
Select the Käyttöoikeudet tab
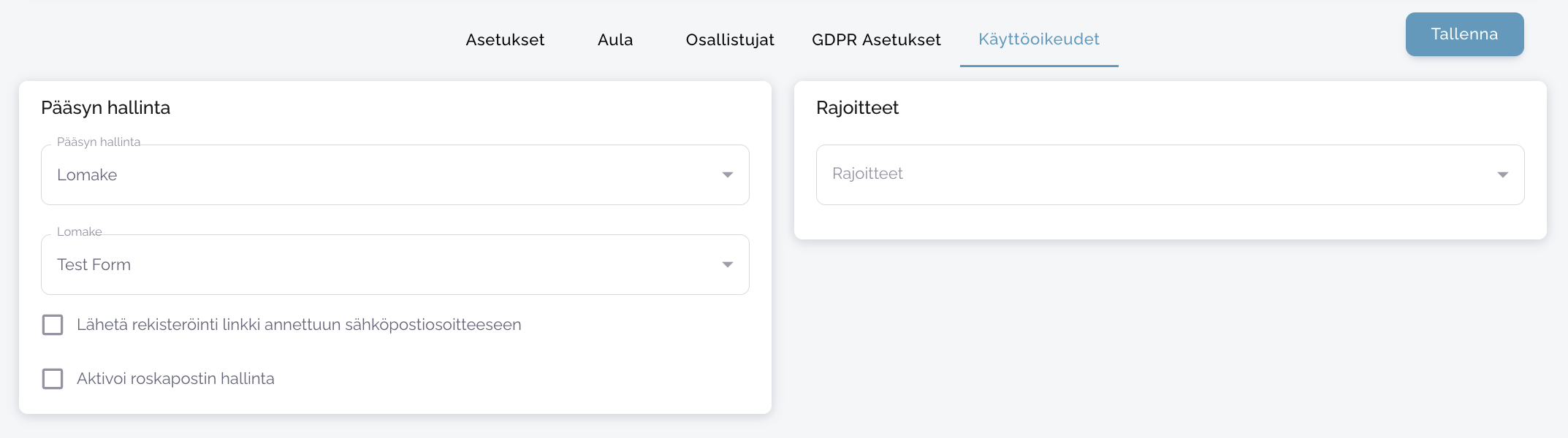point(1038,40)
